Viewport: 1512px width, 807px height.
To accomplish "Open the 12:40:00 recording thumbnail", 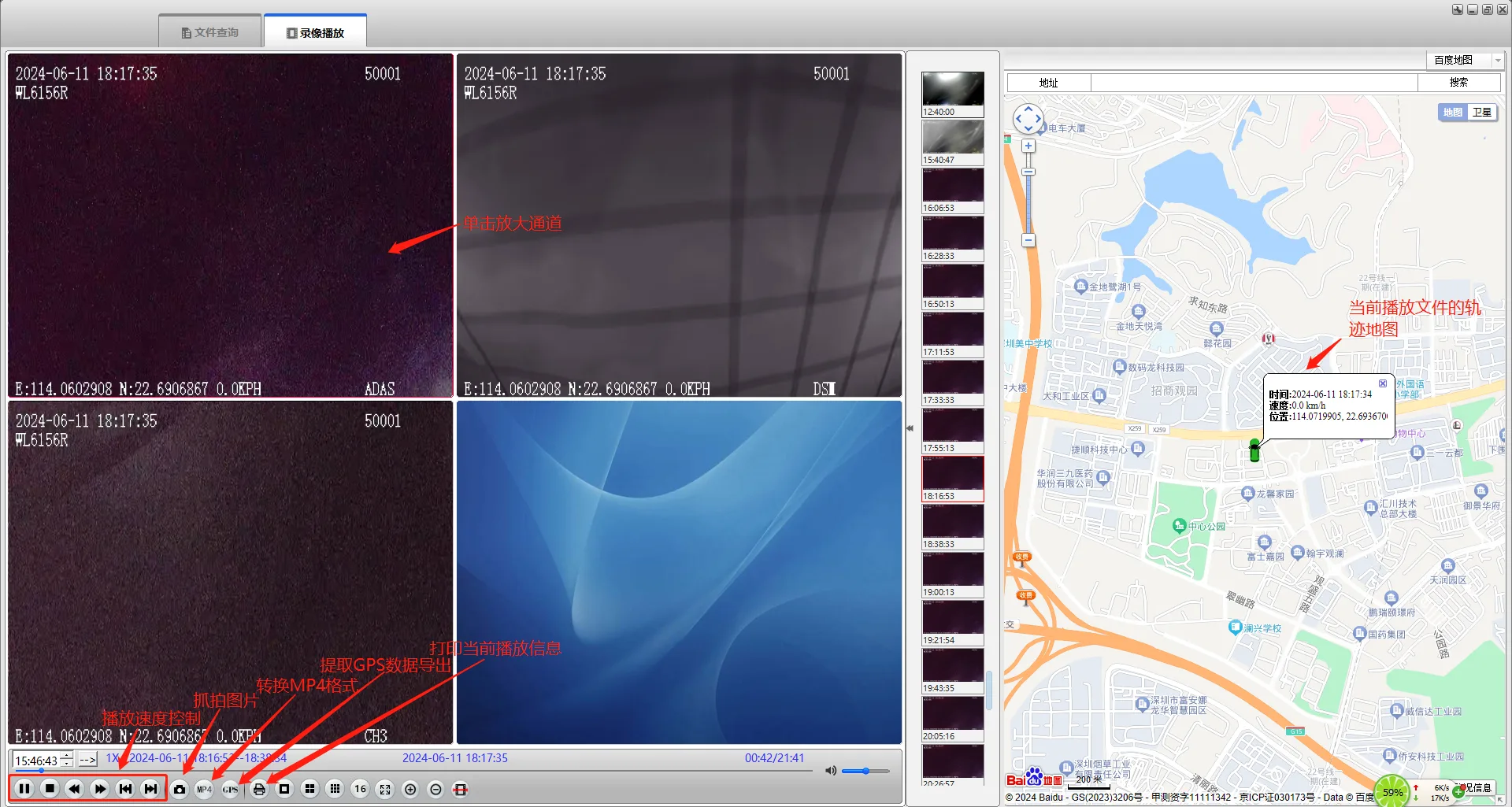I will click(953, 94).
